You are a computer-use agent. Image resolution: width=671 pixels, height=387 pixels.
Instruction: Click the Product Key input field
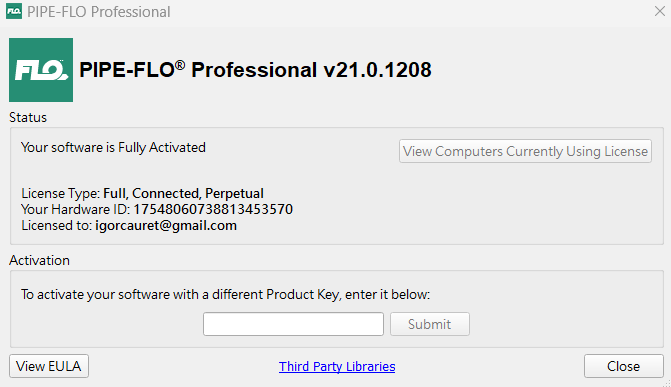(x=293, y=324)
